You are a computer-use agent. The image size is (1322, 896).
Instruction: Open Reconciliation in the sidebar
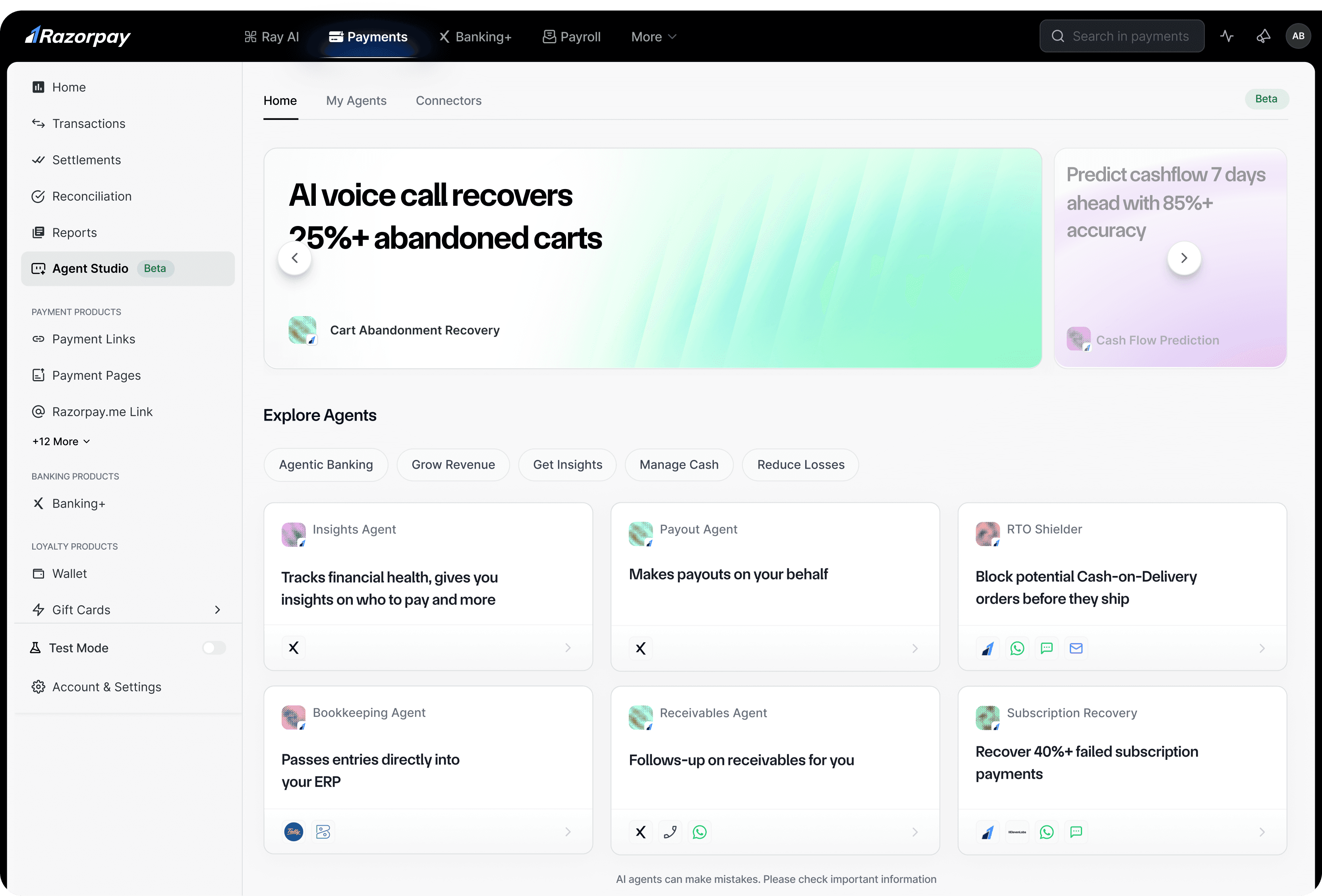[x=92, y=196]
